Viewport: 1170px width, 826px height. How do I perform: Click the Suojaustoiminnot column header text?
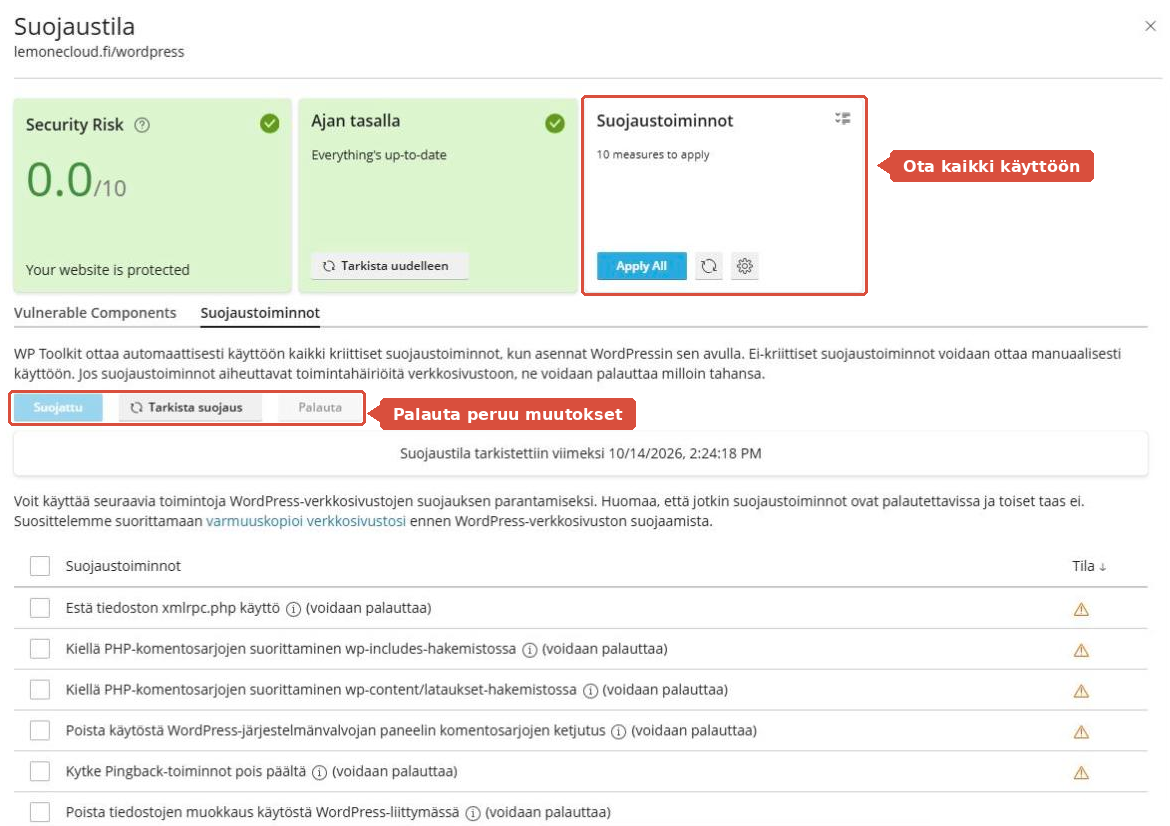coord(123,566)
